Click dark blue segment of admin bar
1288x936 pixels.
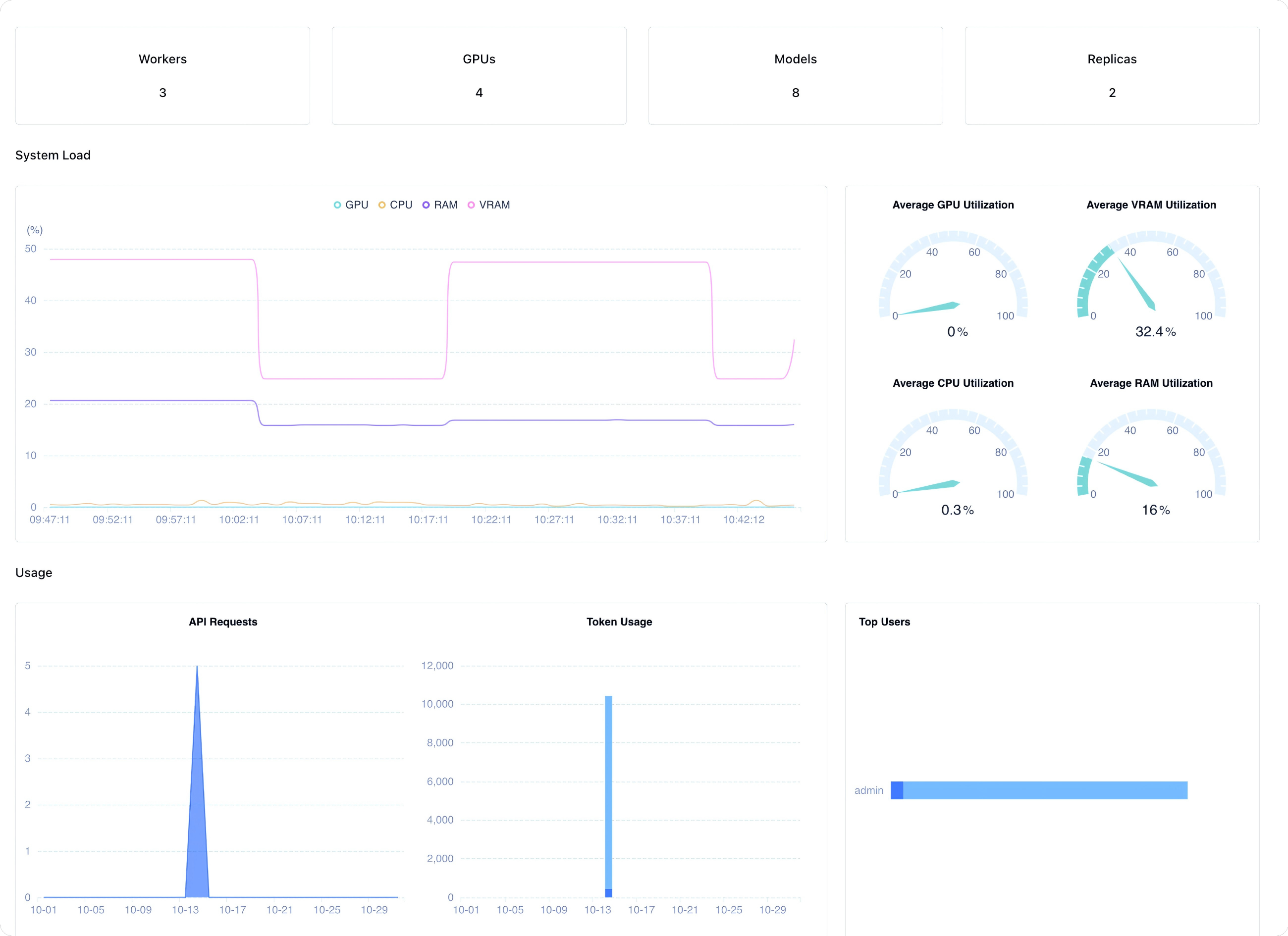[897, 790]
